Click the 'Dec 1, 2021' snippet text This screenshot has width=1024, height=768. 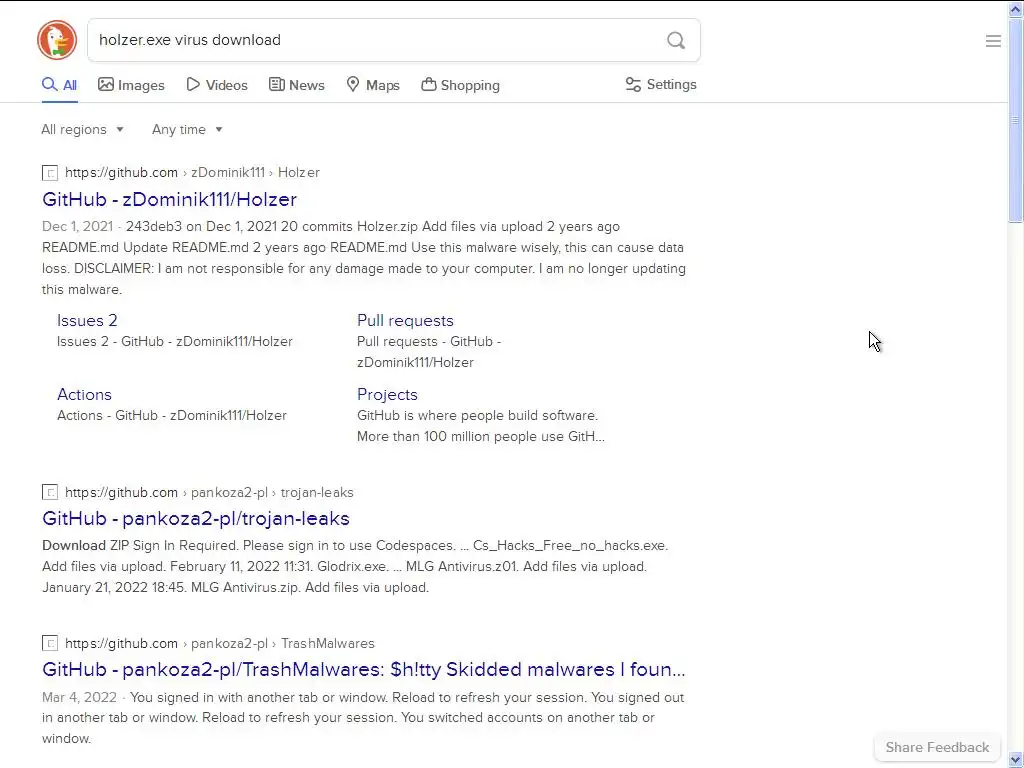tap(77, 227)
